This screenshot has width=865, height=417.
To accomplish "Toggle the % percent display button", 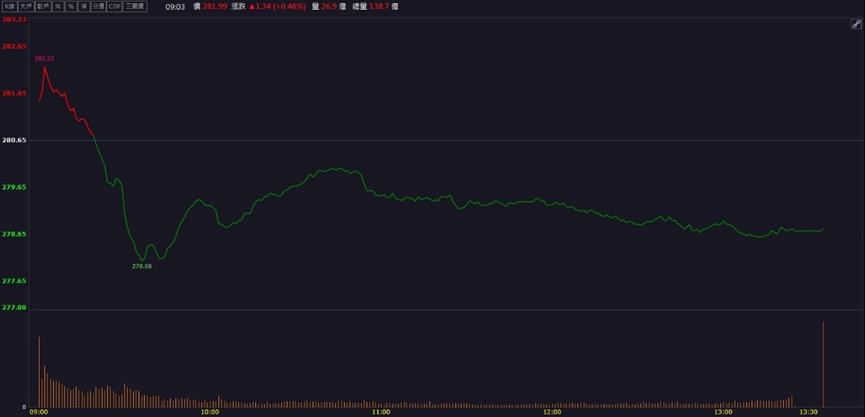I will [71, 7].
